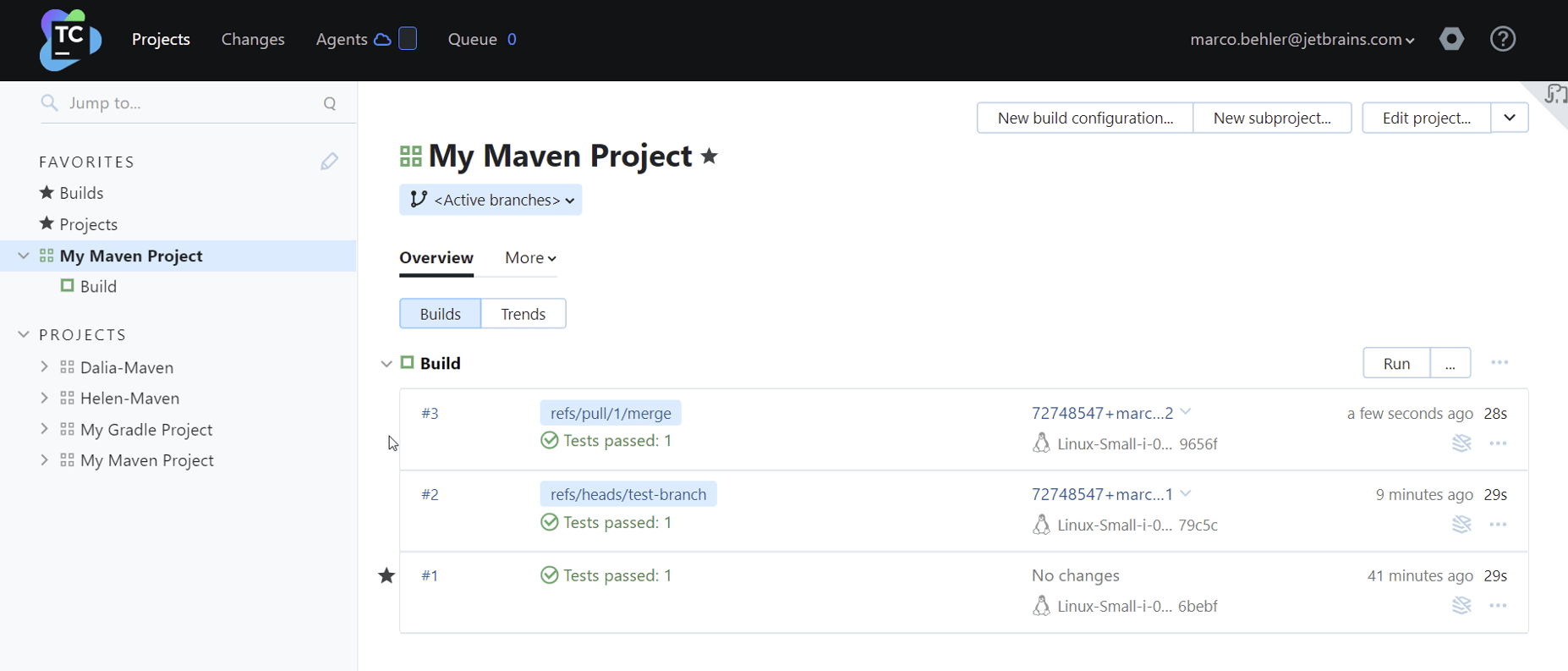Image resolution: width=1568 pixels, height=671 pixels.
Task: Click the TeamCity logo icon
Action: click(x=70, y=40)
